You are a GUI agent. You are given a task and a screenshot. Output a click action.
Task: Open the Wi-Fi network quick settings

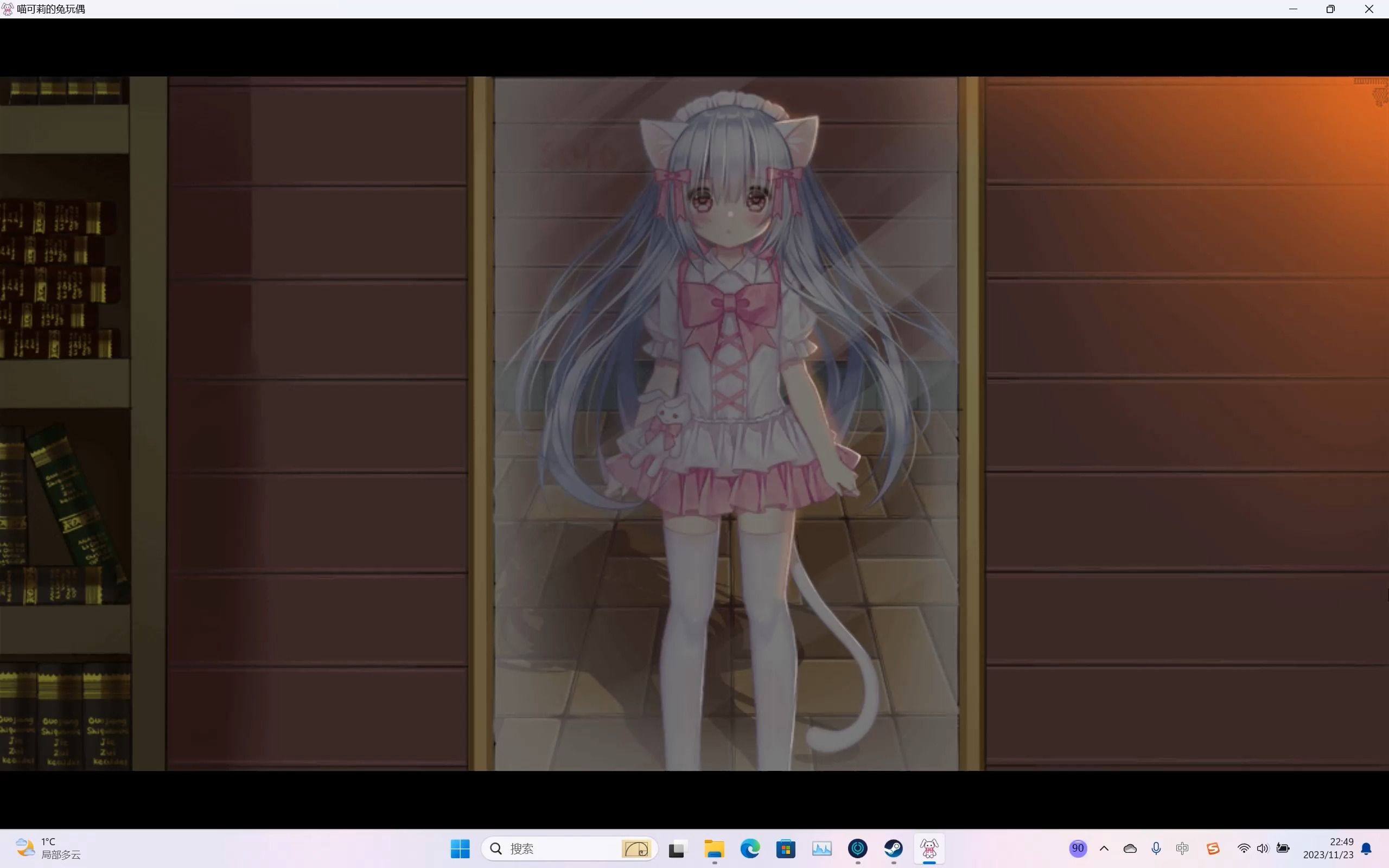pyautogui.click(x=1243, y=848)
